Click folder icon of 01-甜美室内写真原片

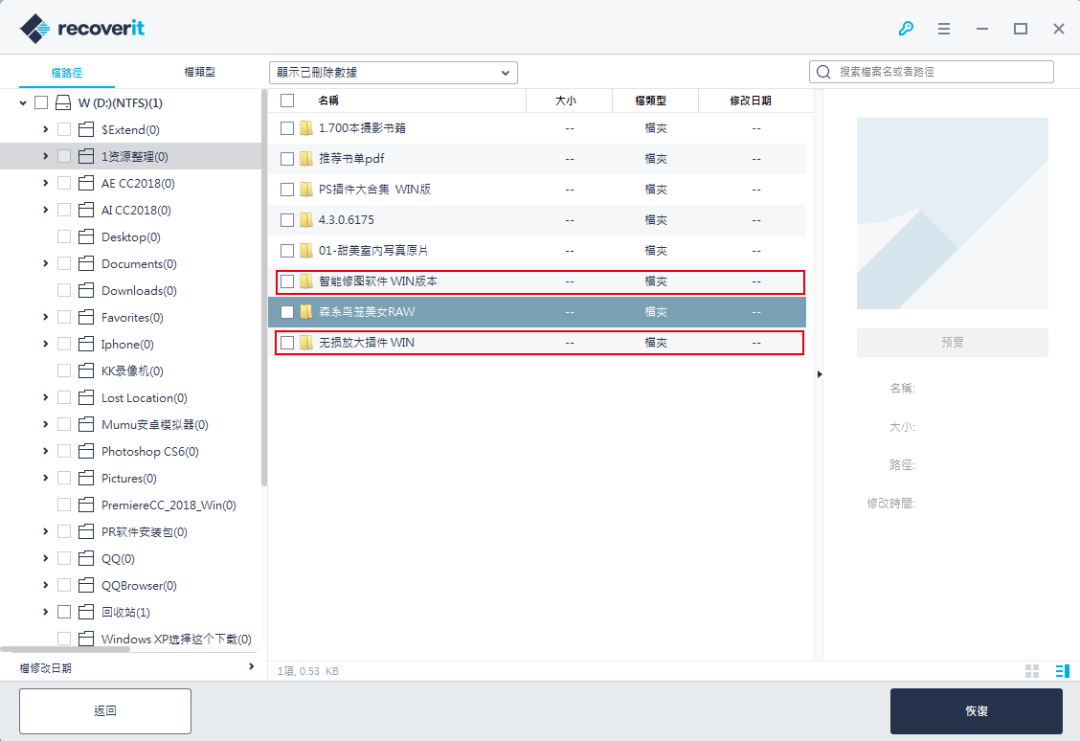click(x=307, y=251)
